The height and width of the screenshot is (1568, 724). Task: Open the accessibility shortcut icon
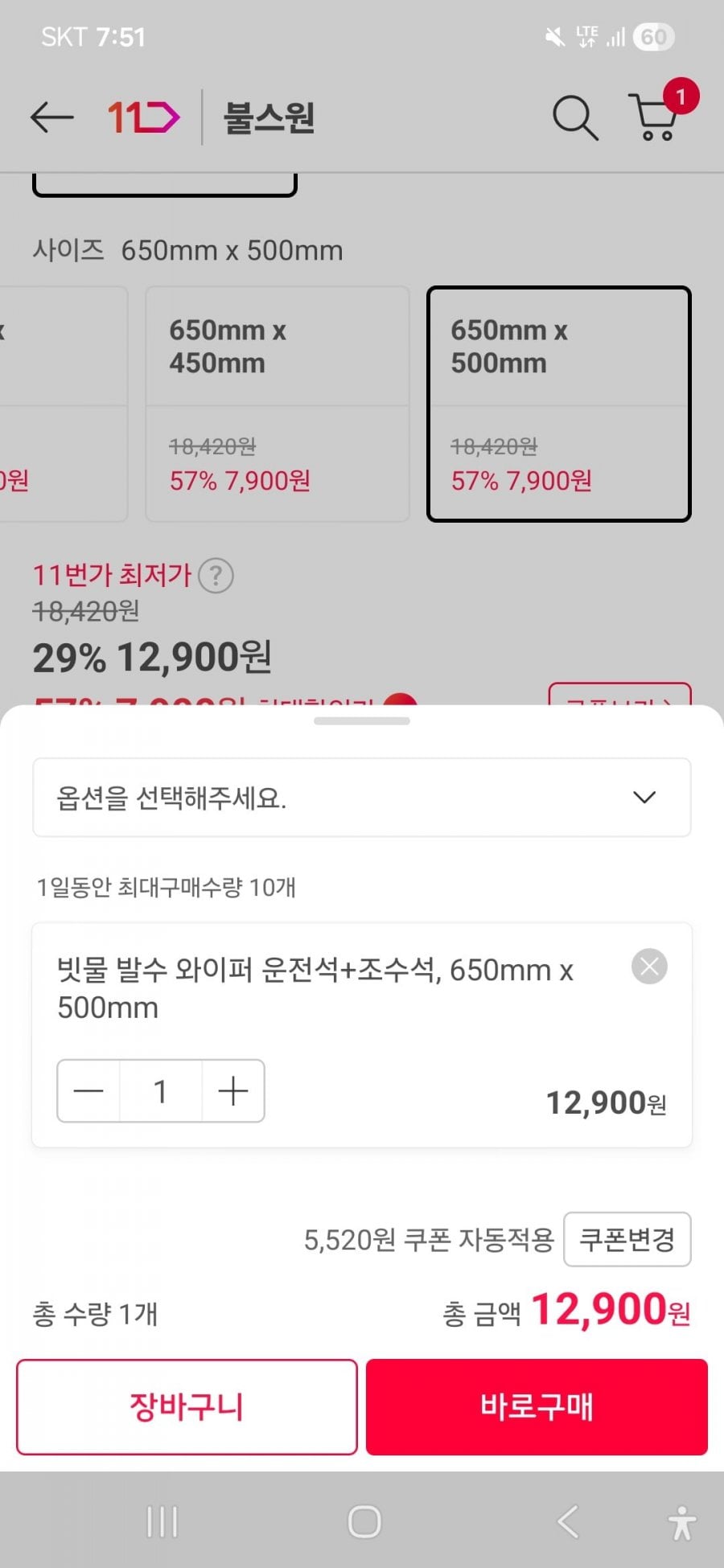[x=682, y=1522]
